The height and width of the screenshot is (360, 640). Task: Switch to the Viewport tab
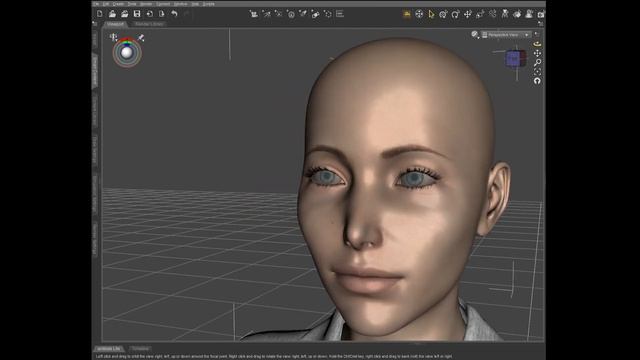tap(115, 24)
